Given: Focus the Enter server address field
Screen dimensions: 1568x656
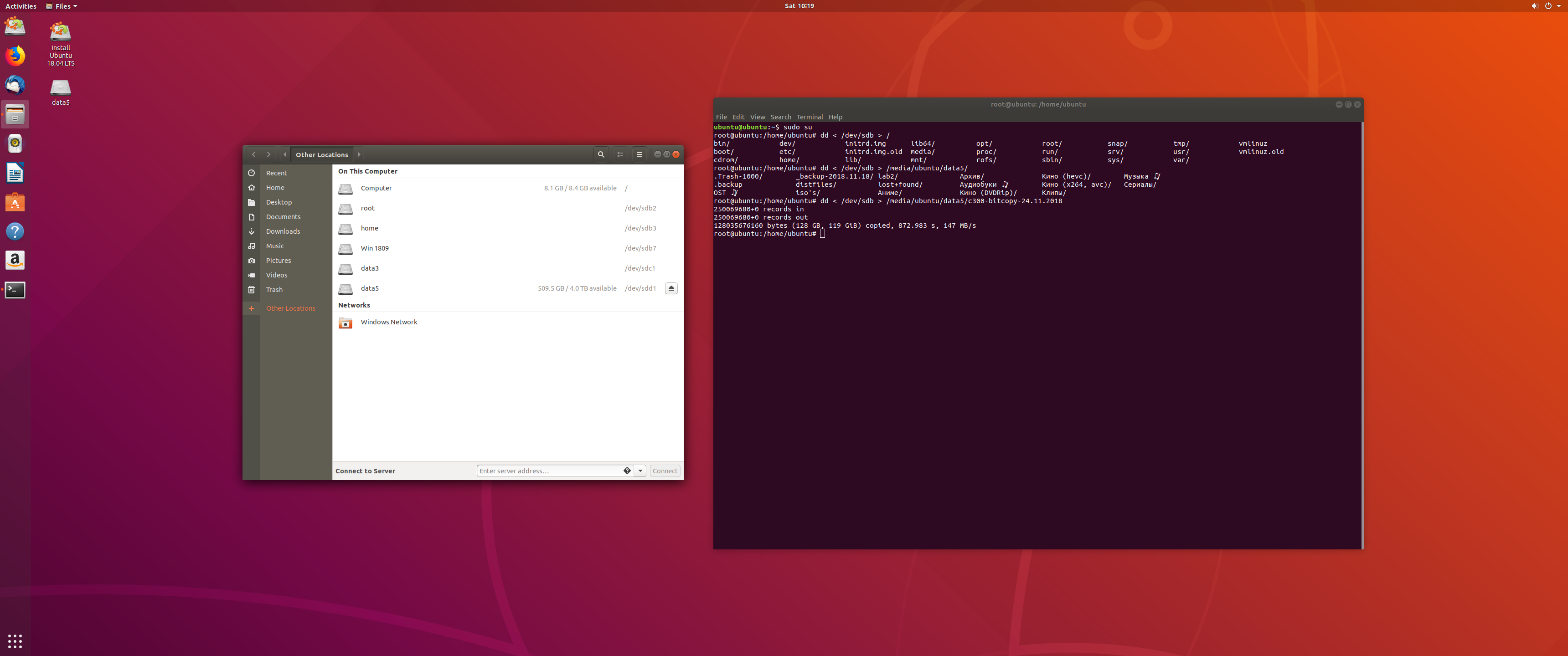Looking at the screenshot, I should point(548,471).
